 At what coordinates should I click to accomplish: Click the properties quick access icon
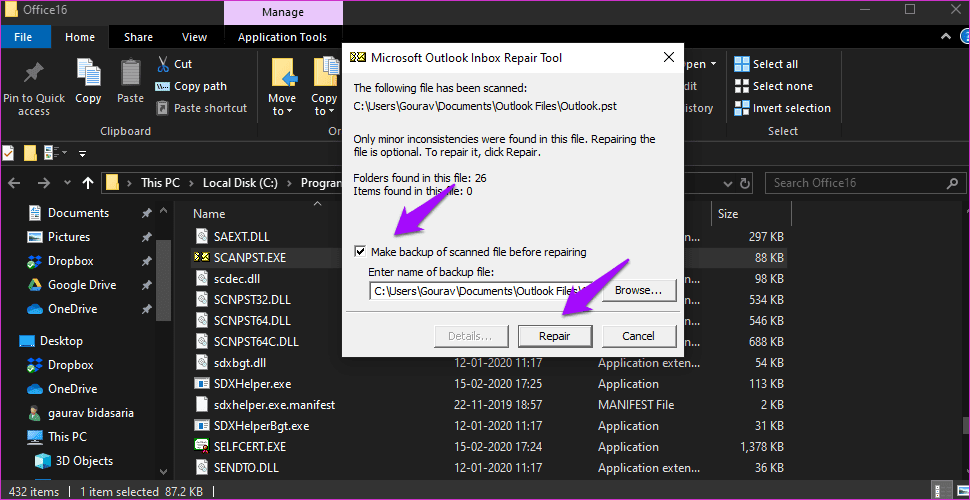click(x=8, y=153)
